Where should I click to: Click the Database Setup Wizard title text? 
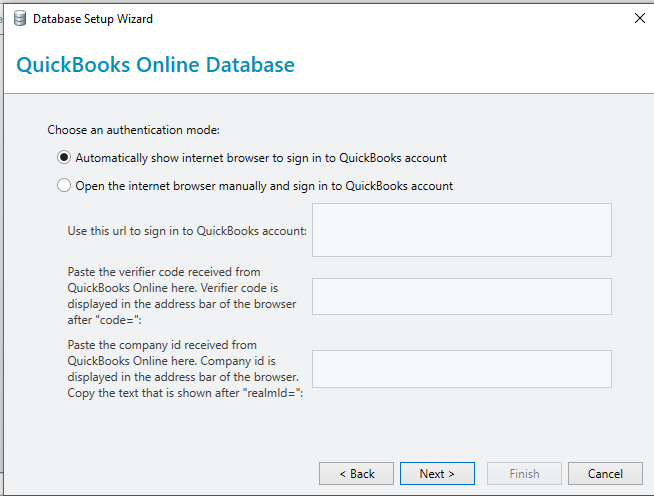(x=93, y=19)
